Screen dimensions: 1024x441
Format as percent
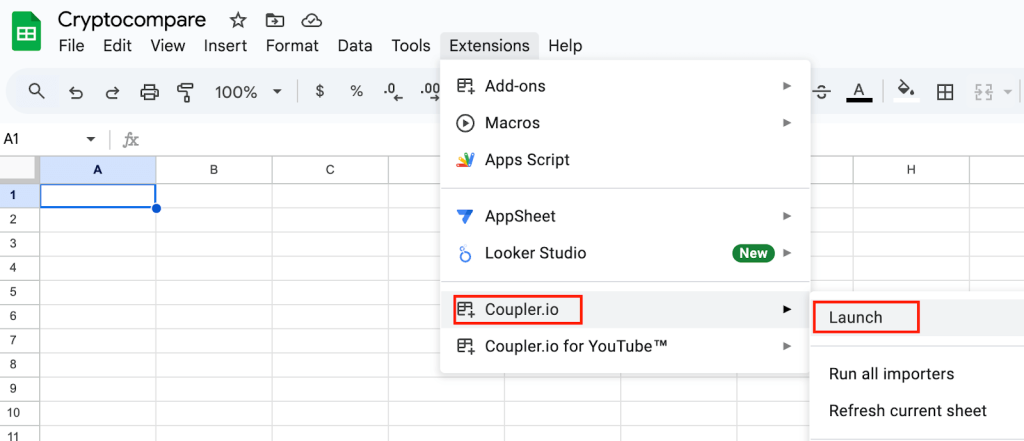tap(356, 91)
